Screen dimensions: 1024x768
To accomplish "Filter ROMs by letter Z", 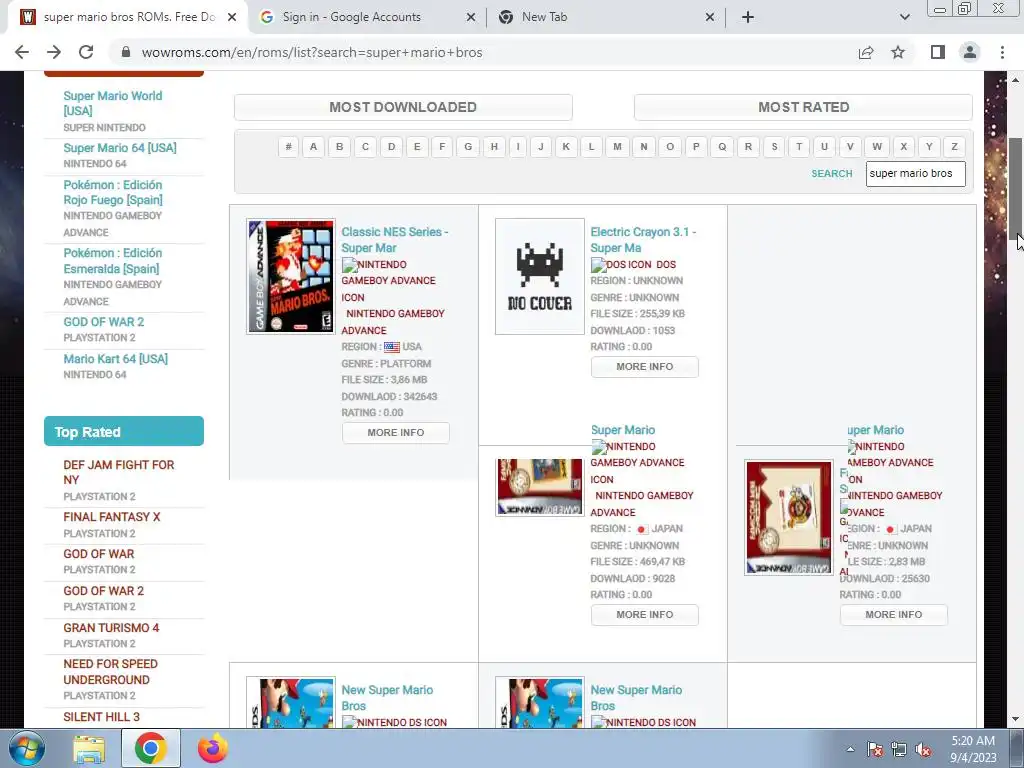I will click(954, 146).
